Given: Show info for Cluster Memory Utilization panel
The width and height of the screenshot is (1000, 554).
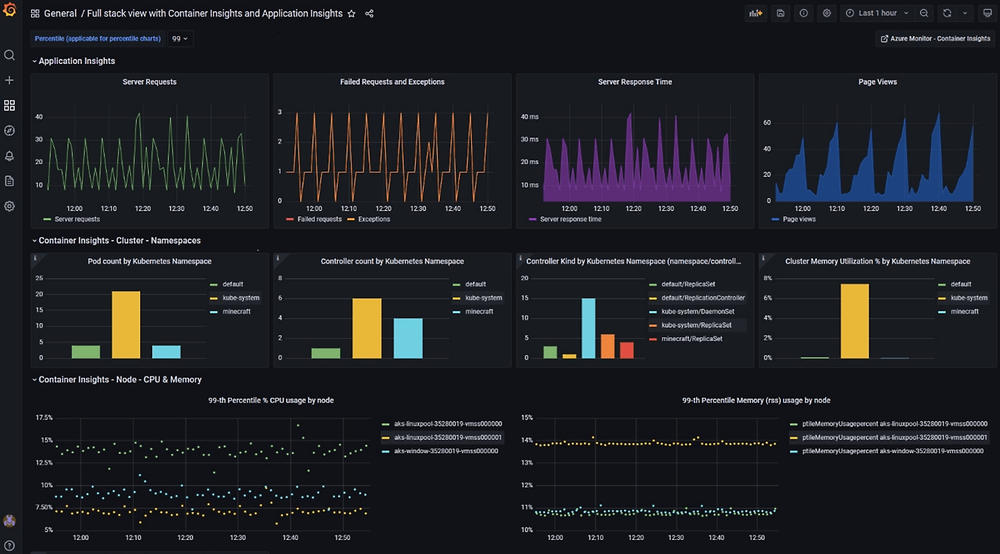Looking at the screenshot, I should (x=763, y=258).
